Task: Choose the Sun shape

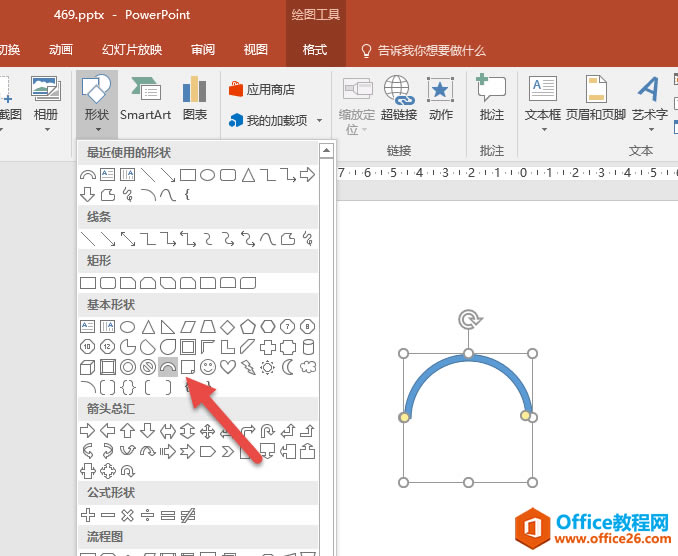Action: point(268,367)
